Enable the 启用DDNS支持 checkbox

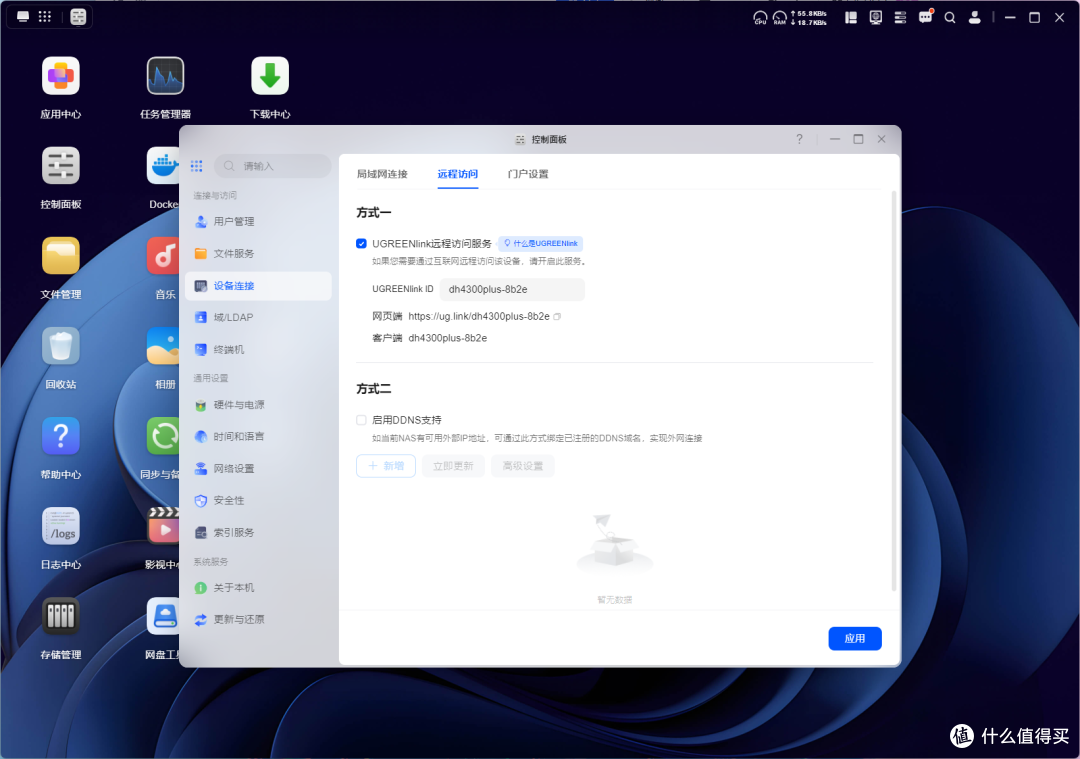point(361,420)
